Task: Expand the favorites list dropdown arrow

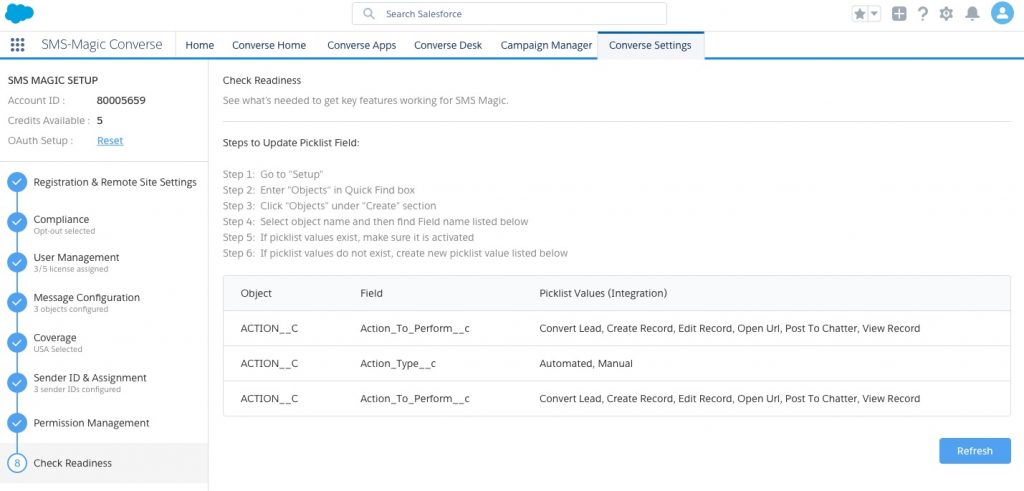Action: [874, 14]
